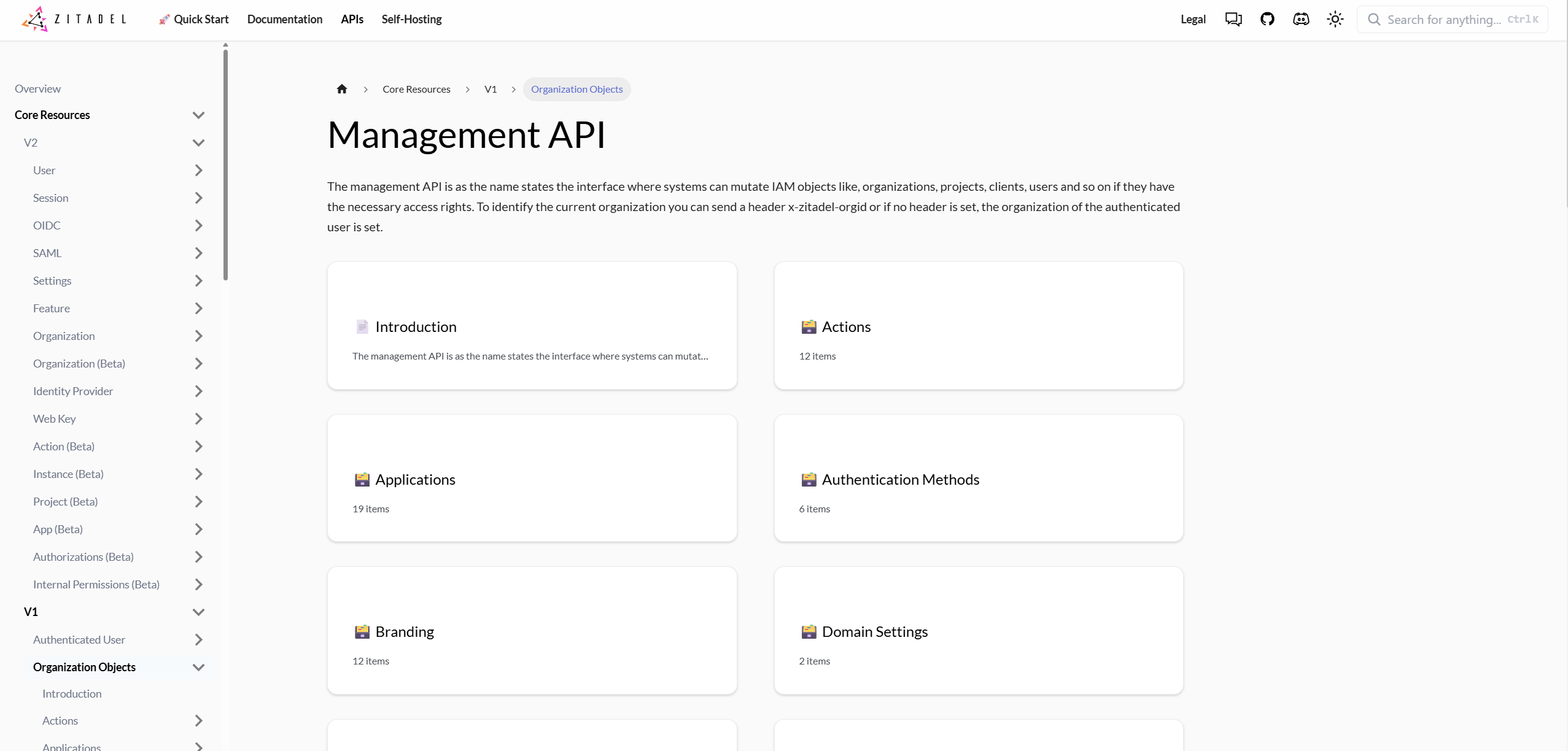Click the Zitadel logo
Viewport: 1568px width, 751px height.
[74, 19]
